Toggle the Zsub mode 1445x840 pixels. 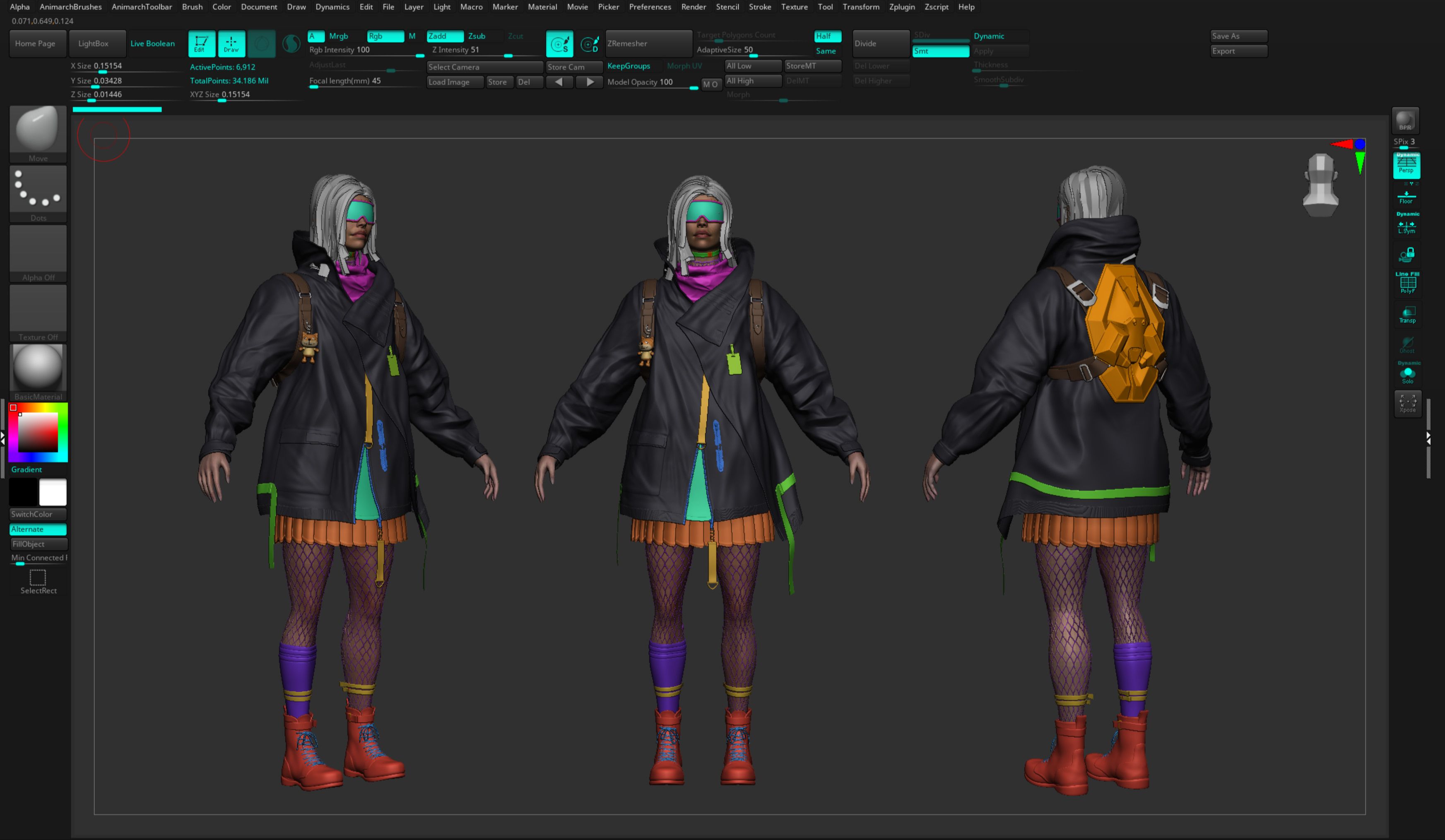point(477,36)
